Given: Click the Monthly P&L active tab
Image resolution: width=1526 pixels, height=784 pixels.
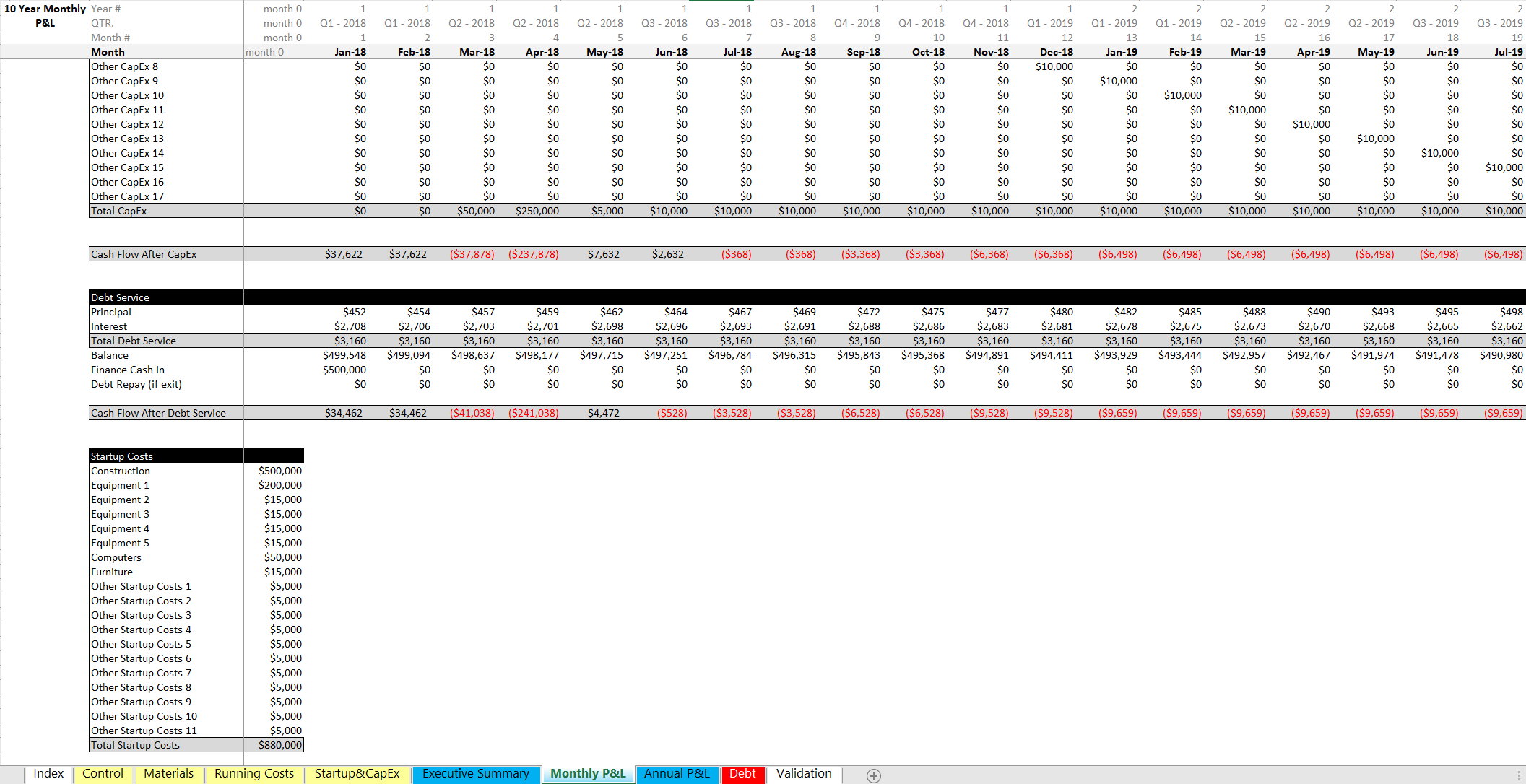Looking at the screenshot, I should click(x=587, y=773).
